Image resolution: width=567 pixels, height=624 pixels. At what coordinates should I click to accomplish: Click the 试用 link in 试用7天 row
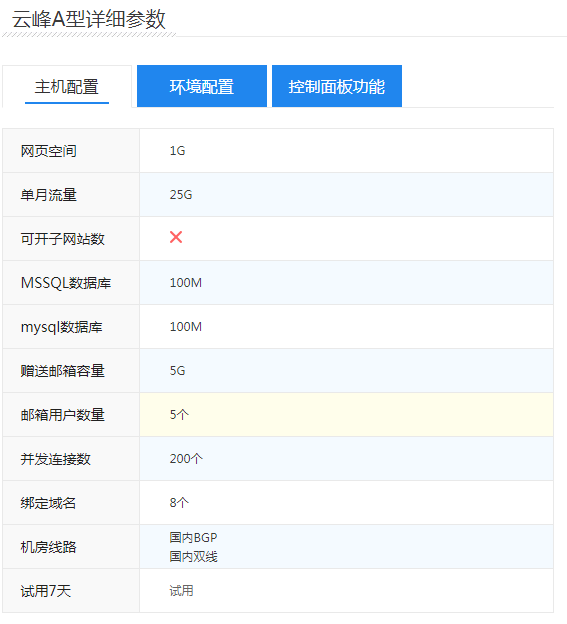tap(181, 590)
